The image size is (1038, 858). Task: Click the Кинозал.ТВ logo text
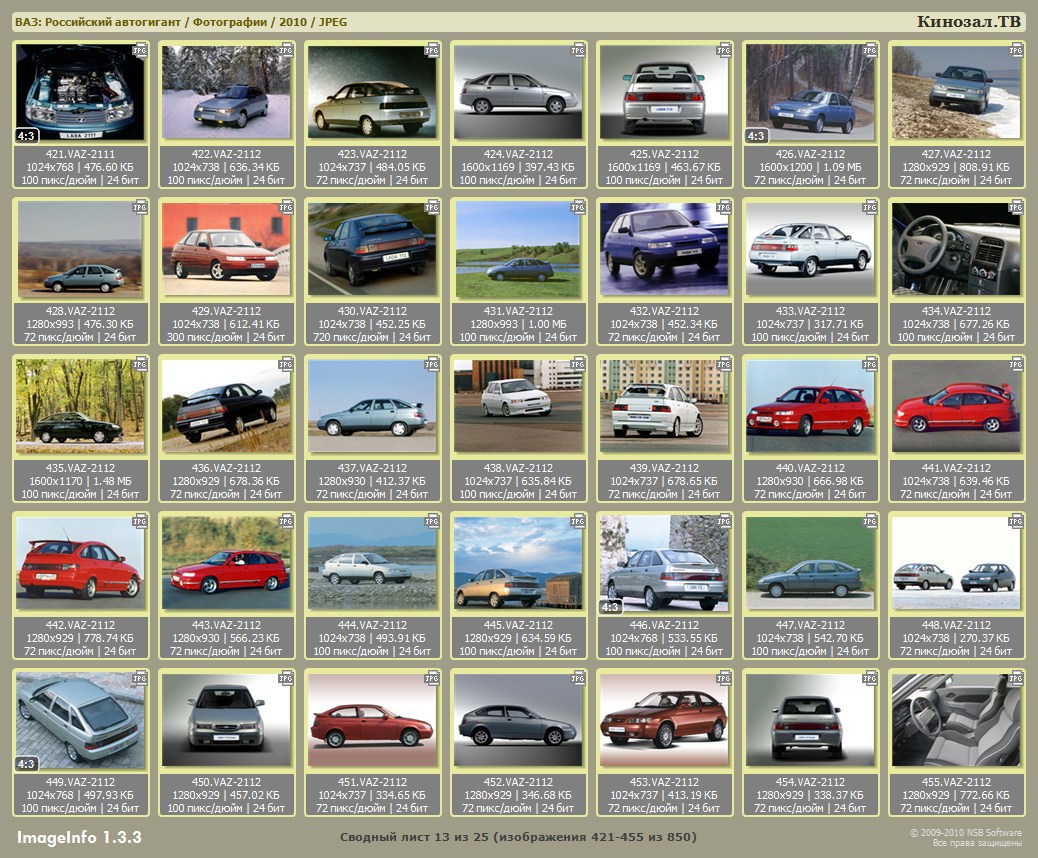969,22
